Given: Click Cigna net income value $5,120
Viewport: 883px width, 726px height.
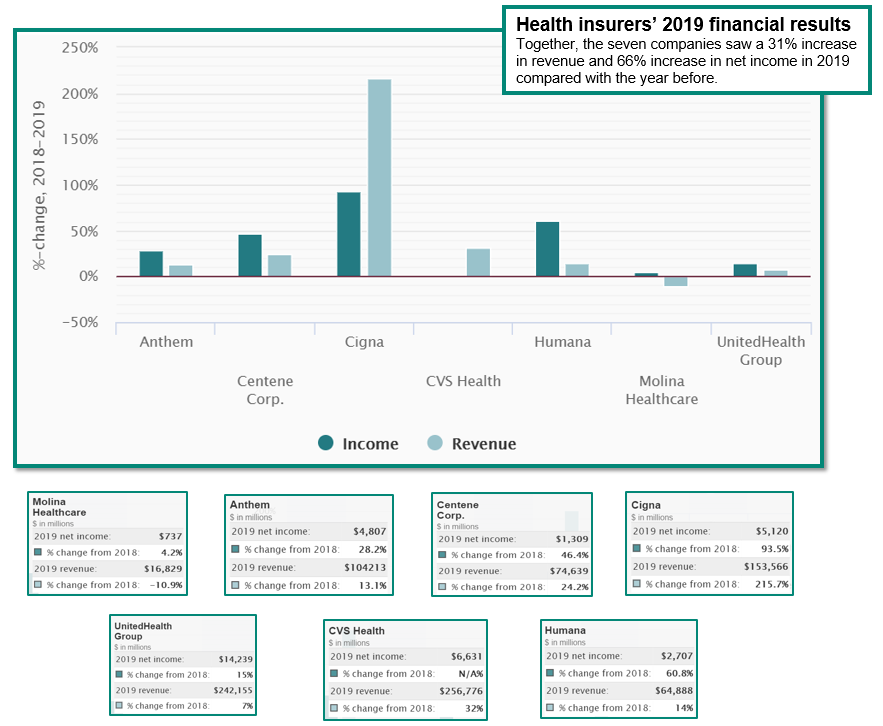Looking at the screenshot, I should [771, 531].
